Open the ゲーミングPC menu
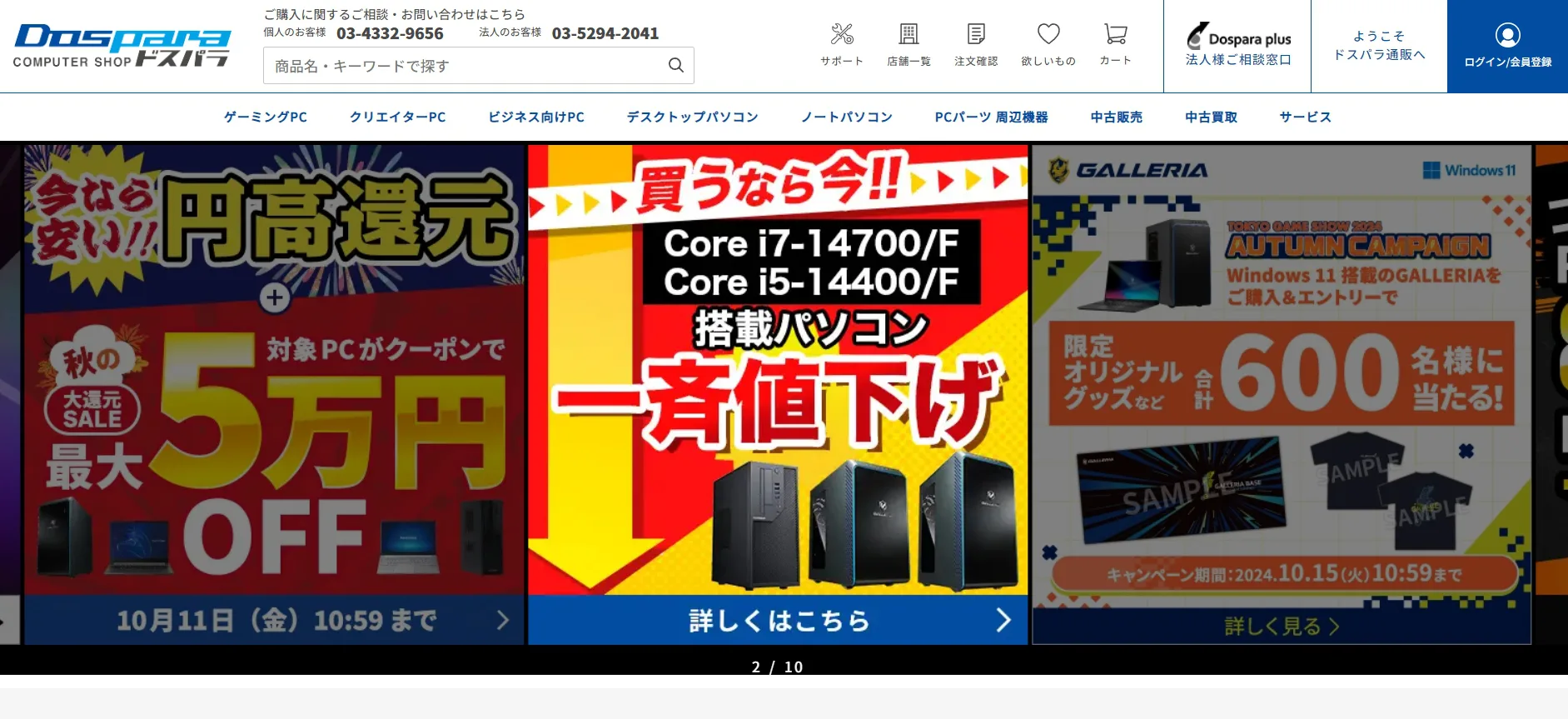This screenshot has height=719, width=1568. 266,117
